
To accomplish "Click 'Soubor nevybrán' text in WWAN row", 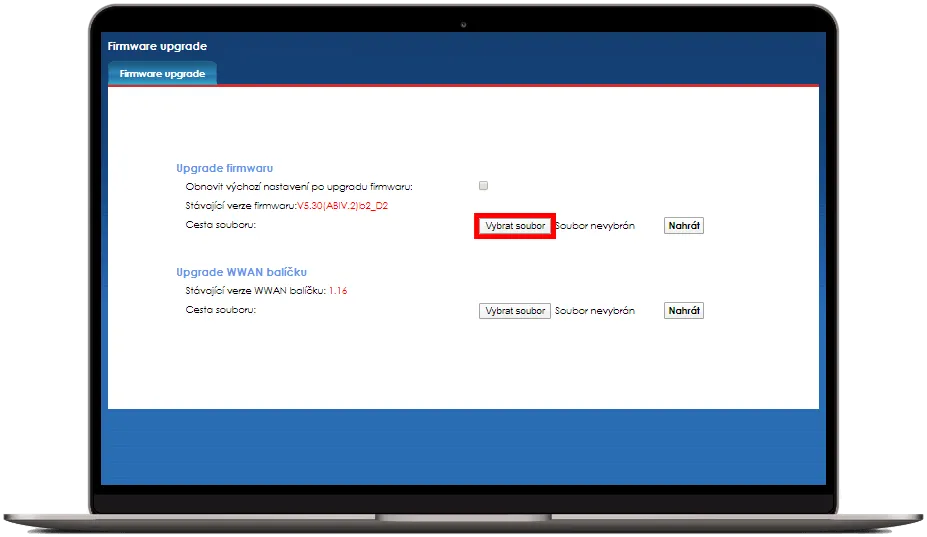I will pos(596,311).
